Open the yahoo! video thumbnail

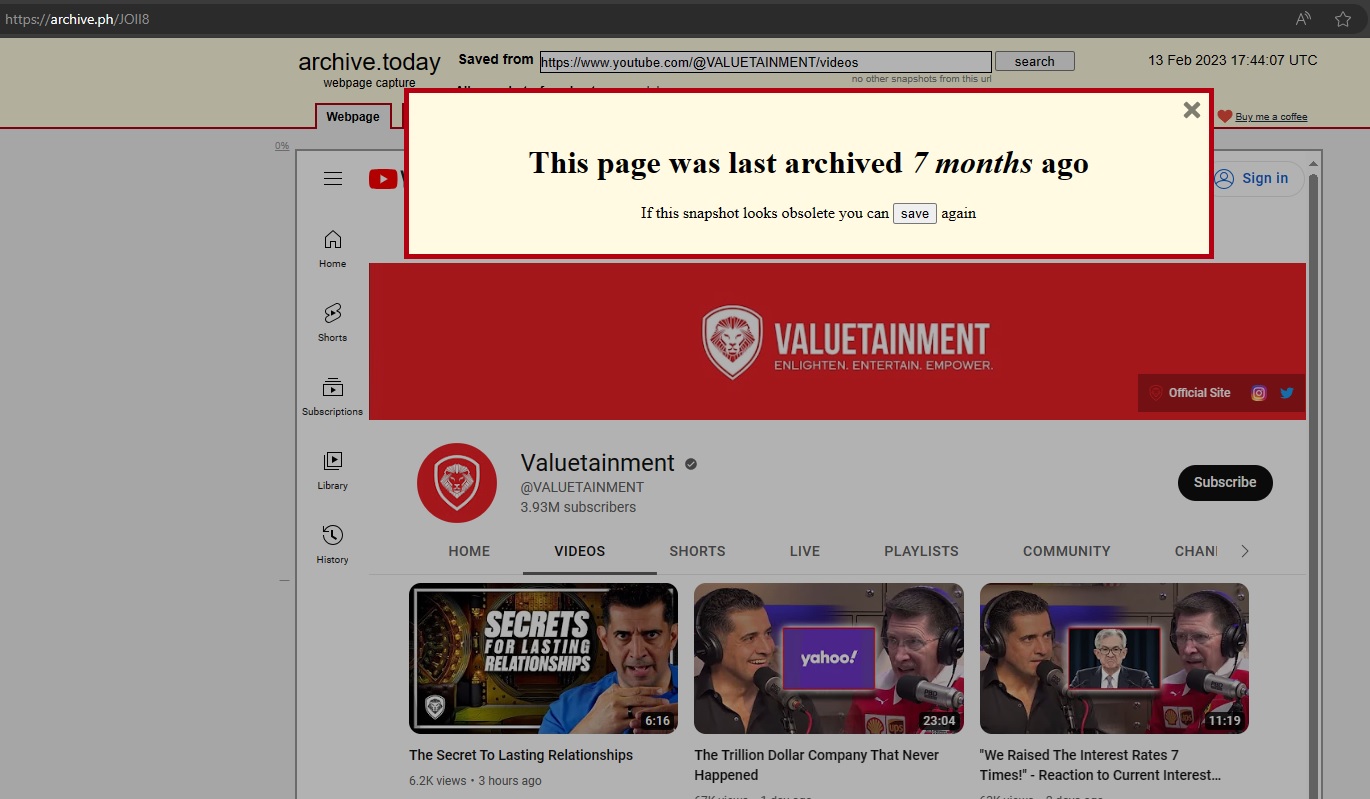point(829,658)
